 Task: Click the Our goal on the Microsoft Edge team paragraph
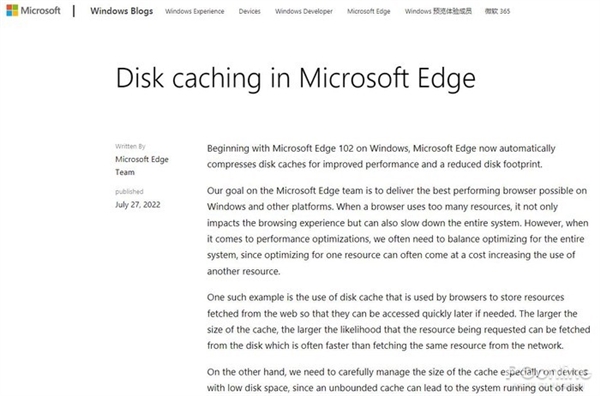pos(398,231)
